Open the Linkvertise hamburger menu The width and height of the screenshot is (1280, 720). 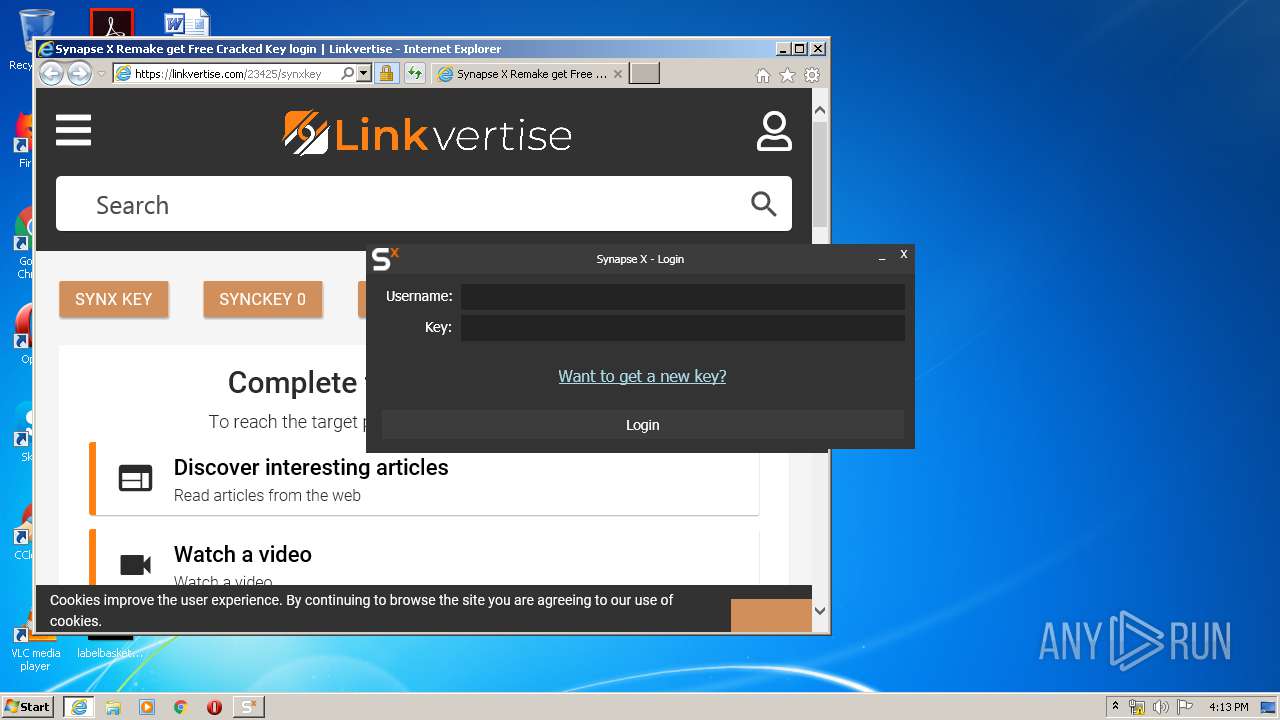point(74,130)
